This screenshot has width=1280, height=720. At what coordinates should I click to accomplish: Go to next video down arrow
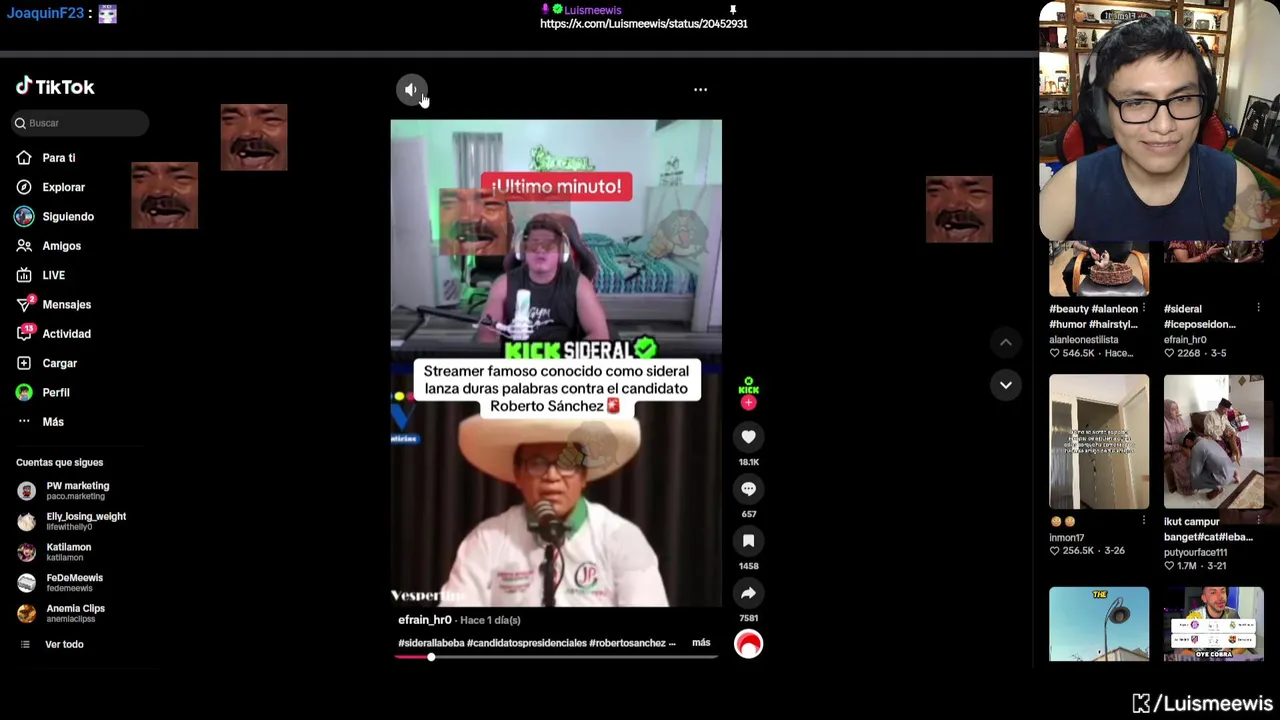[1006, 384]
